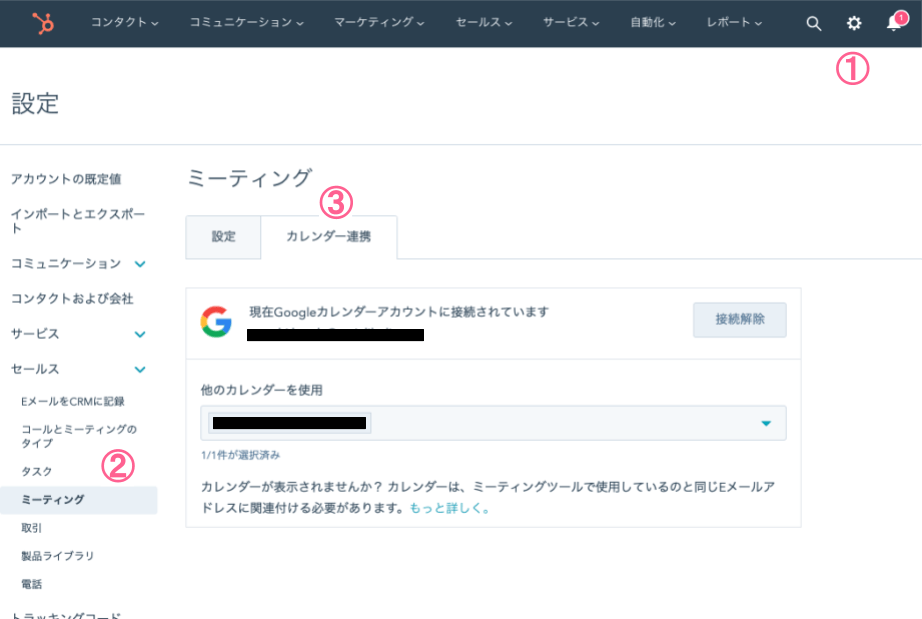Open アカウントの既定値 in sidebar

pyautogui.click(x=66, y=179)
